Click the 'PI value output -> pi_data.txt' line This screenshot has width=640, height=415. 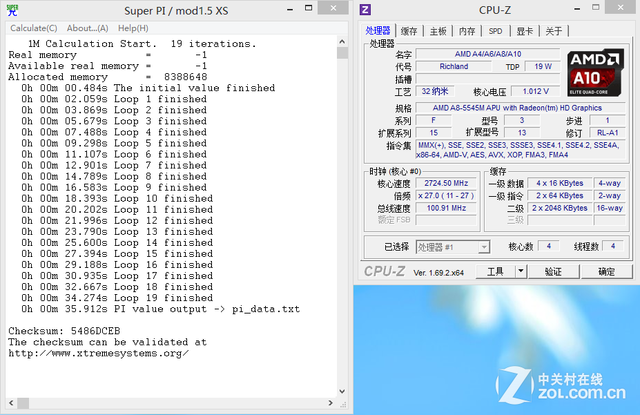click(160, 309)
